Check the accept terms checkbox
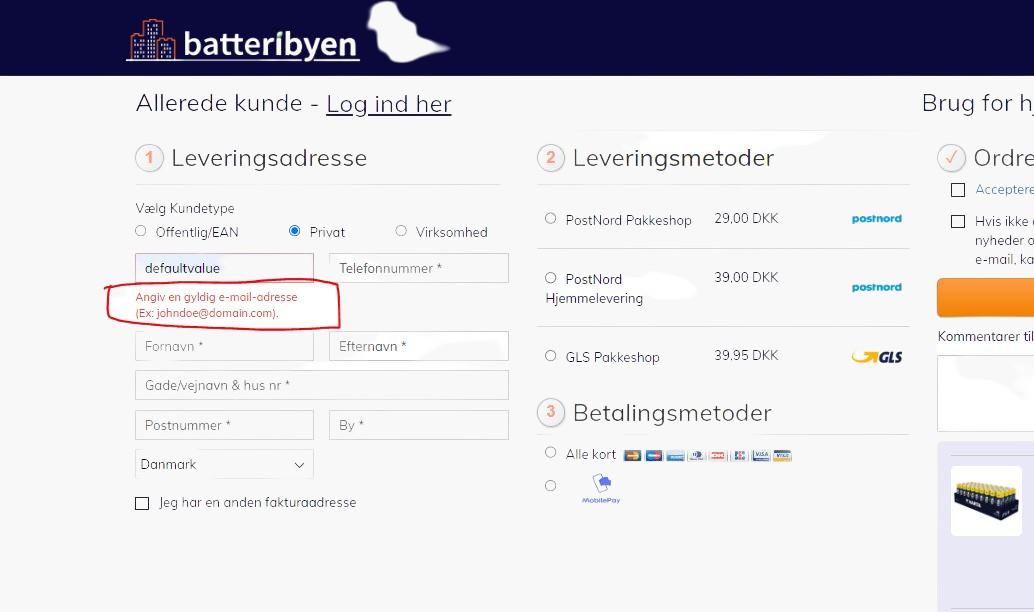This screenshot has height=612, width=1034. coord(958,190)
